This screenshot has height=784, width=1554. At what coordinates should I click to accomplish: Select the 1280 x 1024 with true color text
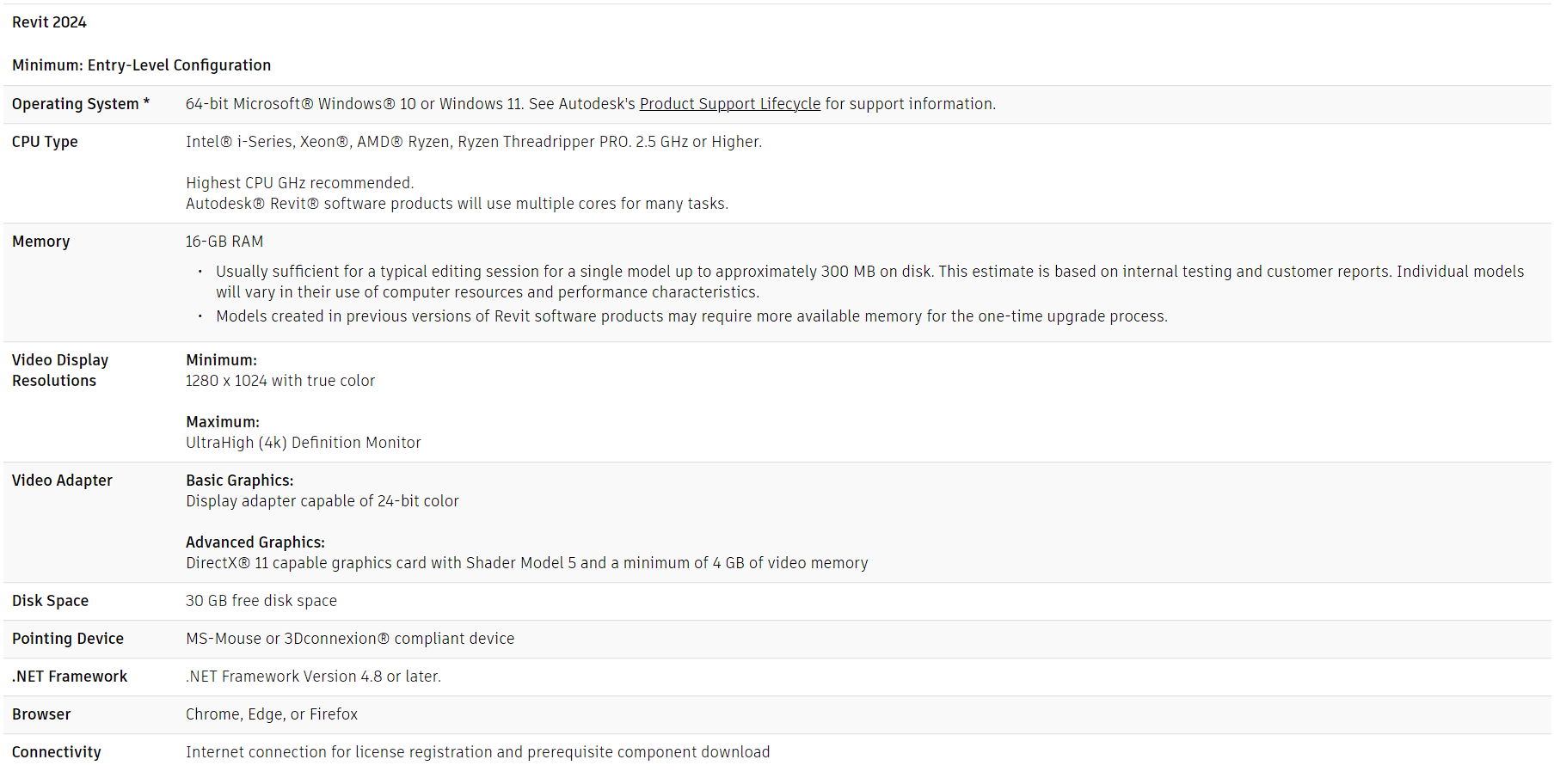[x=280, y=381]
